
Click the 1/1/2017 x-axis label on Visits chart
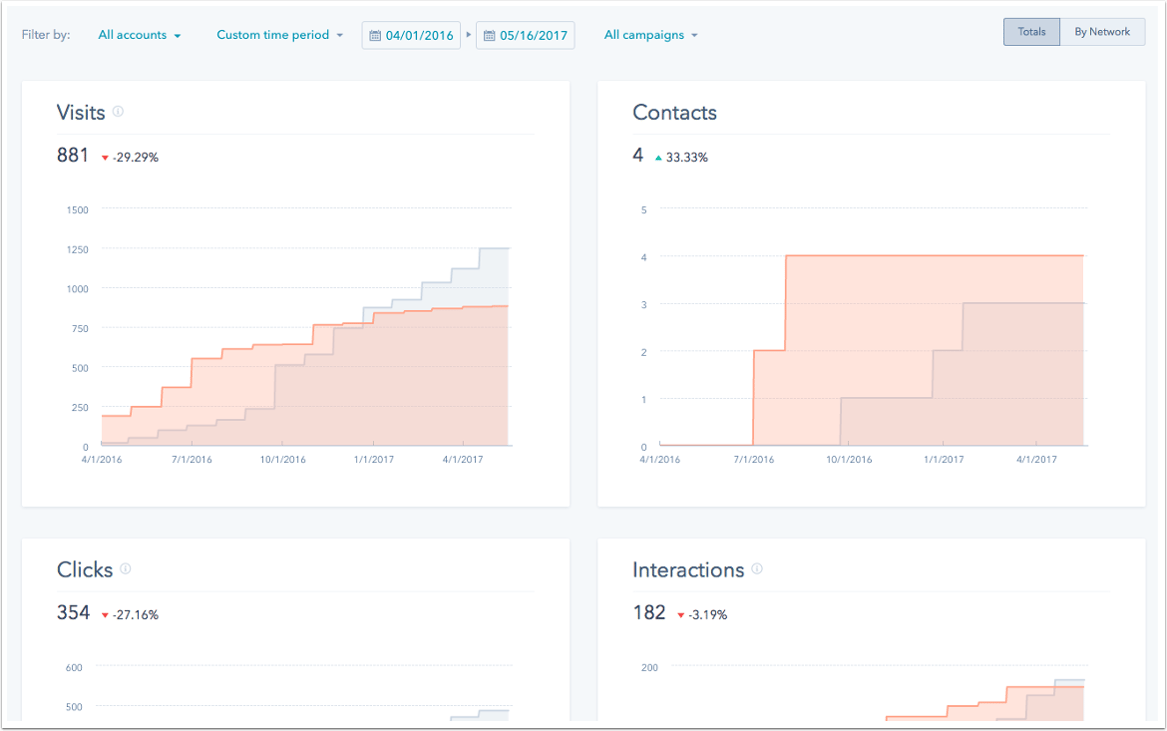pos(374,459)
